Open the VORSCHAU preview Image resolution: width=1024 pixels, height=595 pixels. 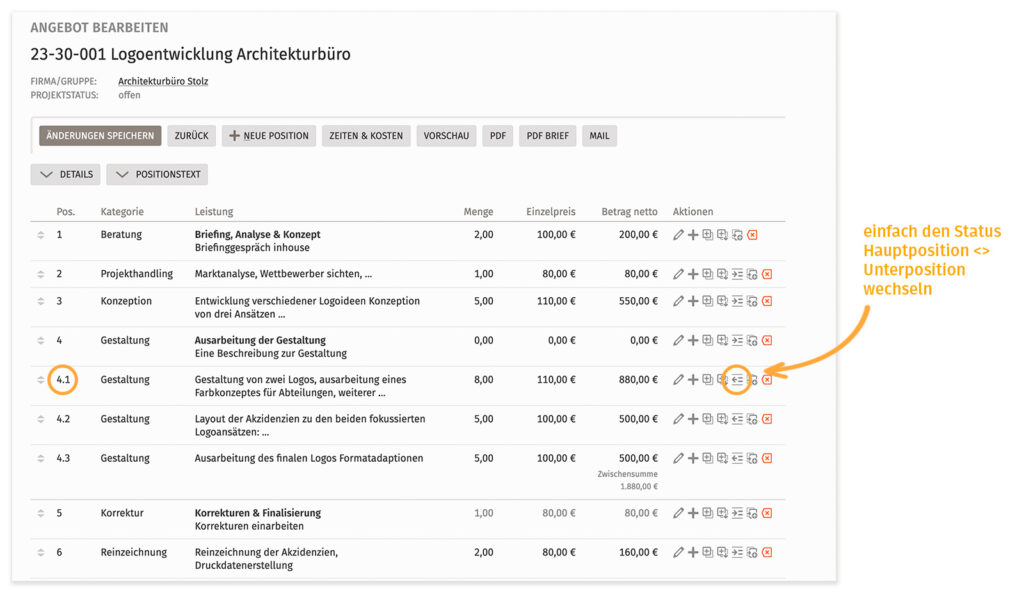coord(446,136)
